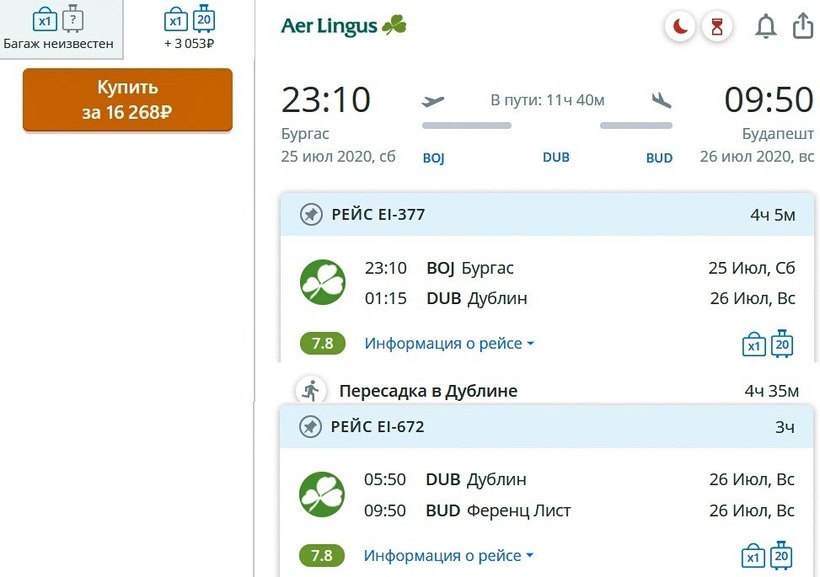Click the red moon night-flight icon
Image resolution: width=820 pixels, height=577 pixels.
point(680,26)
